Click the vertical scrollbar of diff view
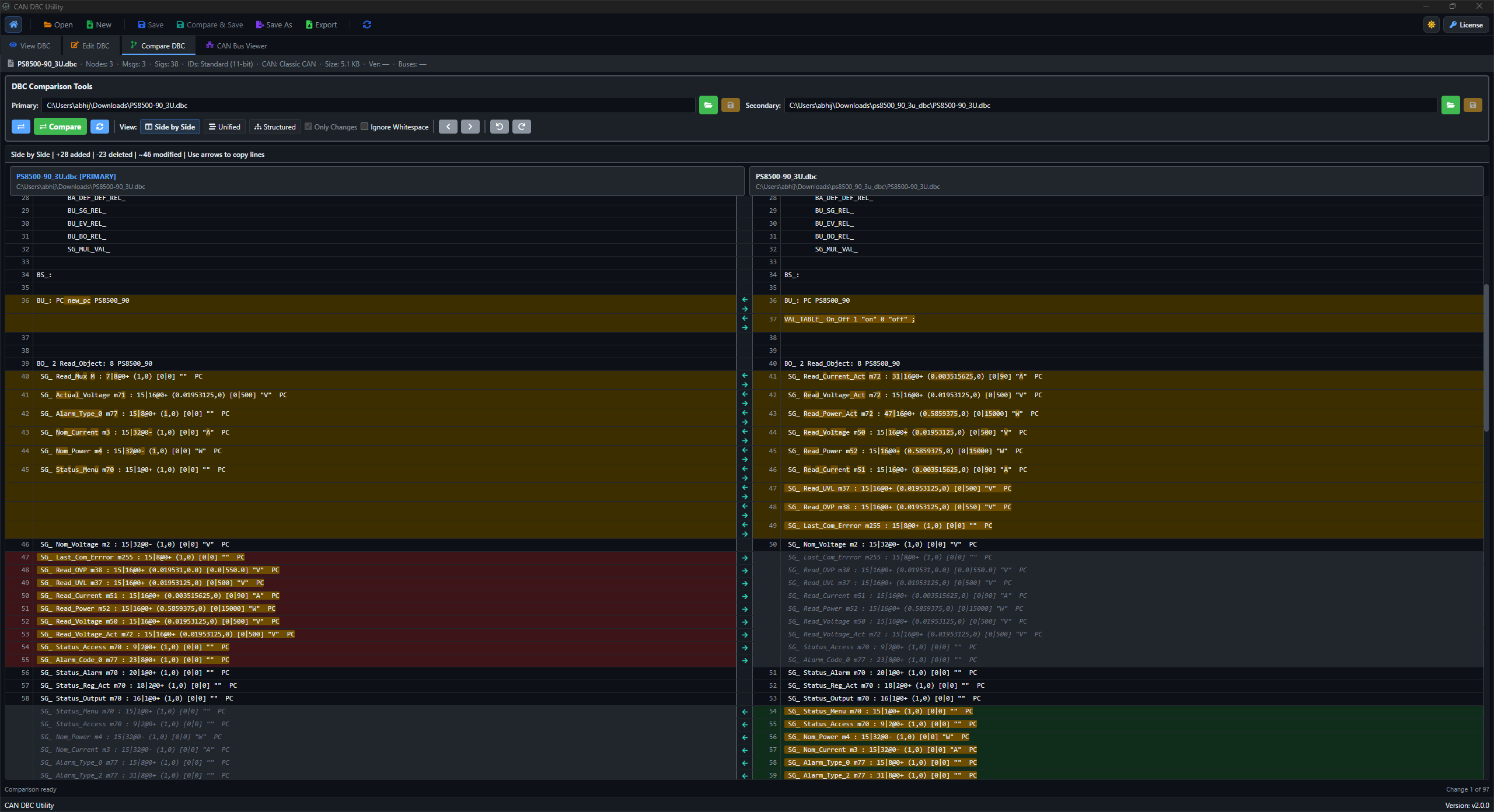Image resolution: width=1494 pixels, height=812 pixels. [1486, 357]
